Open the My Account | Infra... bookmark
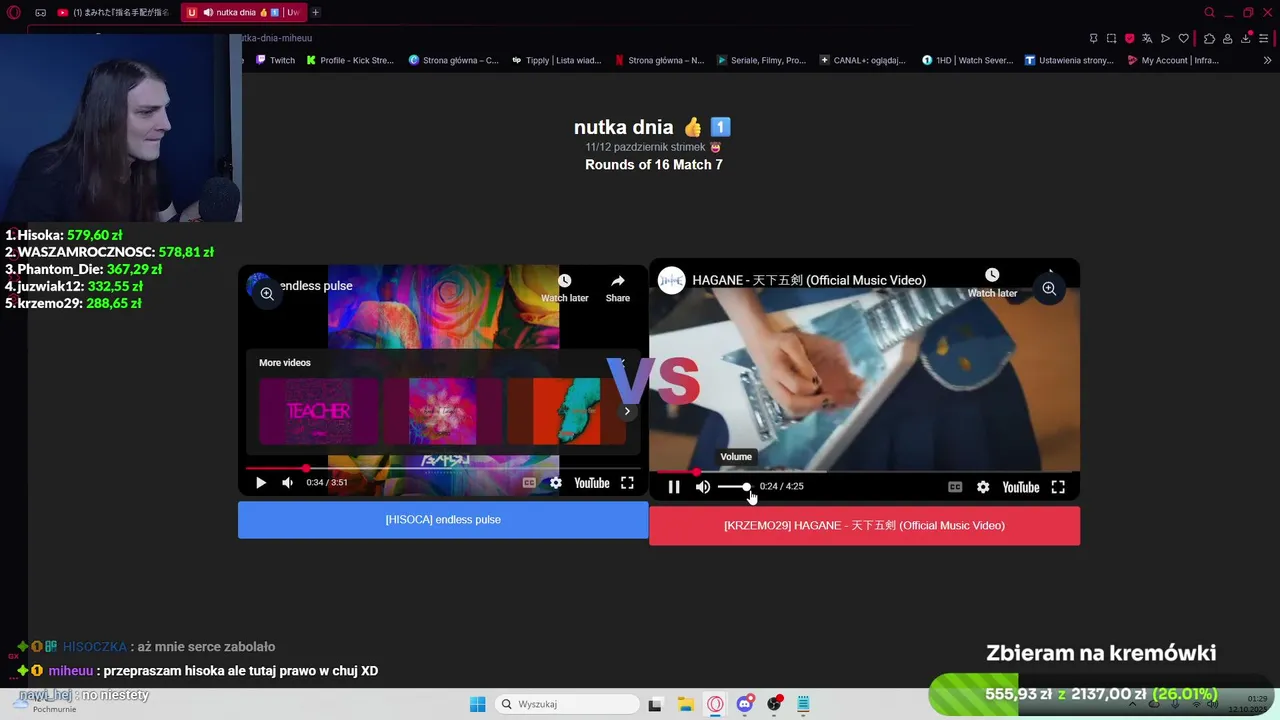This screenshot has width=1280, height=720. [x=1172, y=60]
